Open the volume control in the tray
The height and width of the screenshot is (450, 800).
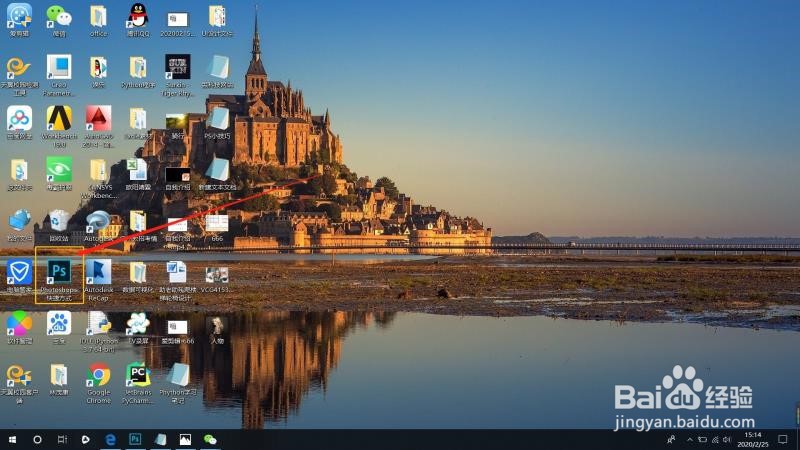click(727, 439)
